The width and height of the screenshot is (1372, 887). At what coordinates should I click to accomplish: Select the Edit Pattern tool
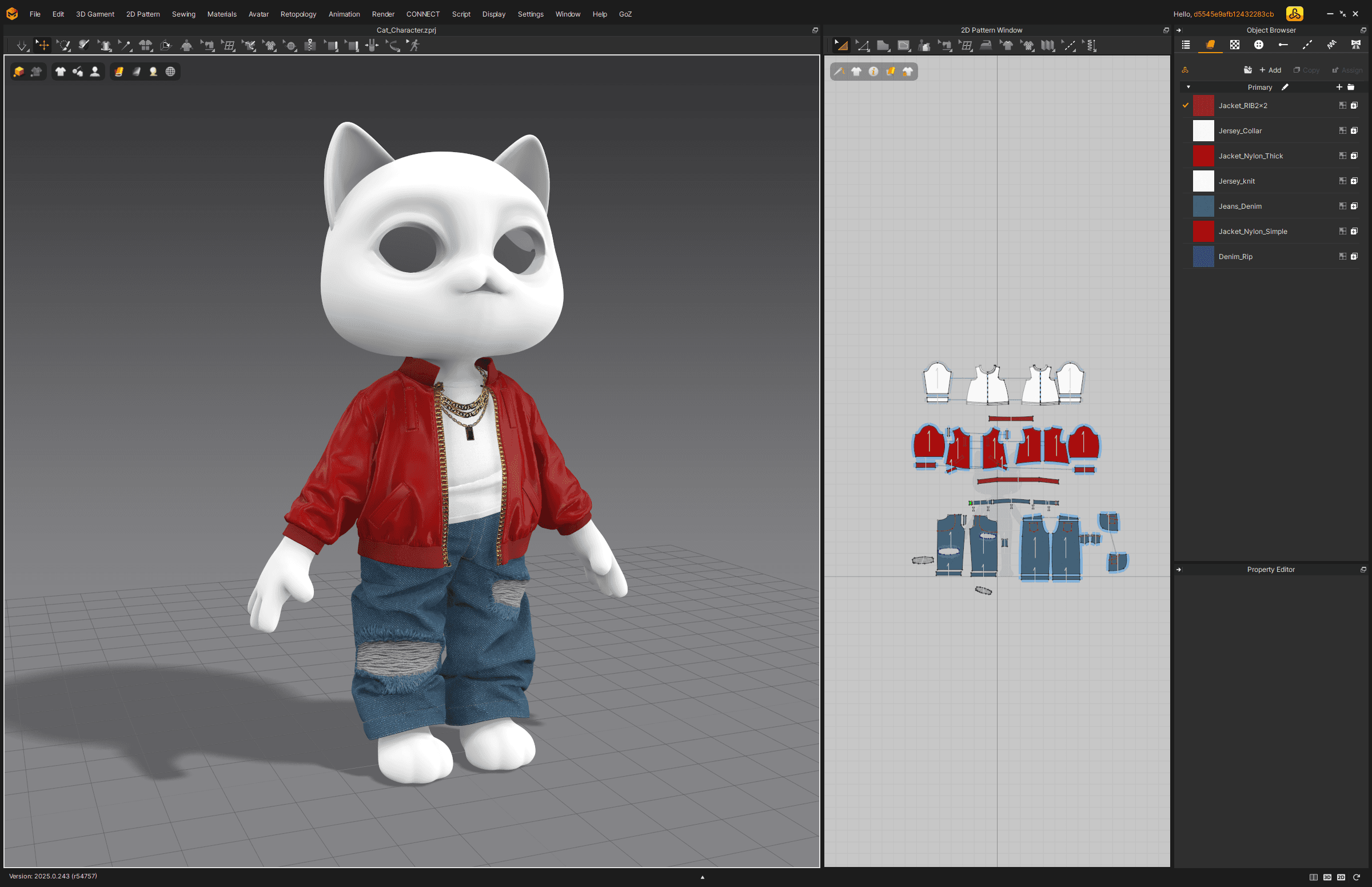click(x=841, y=46)
